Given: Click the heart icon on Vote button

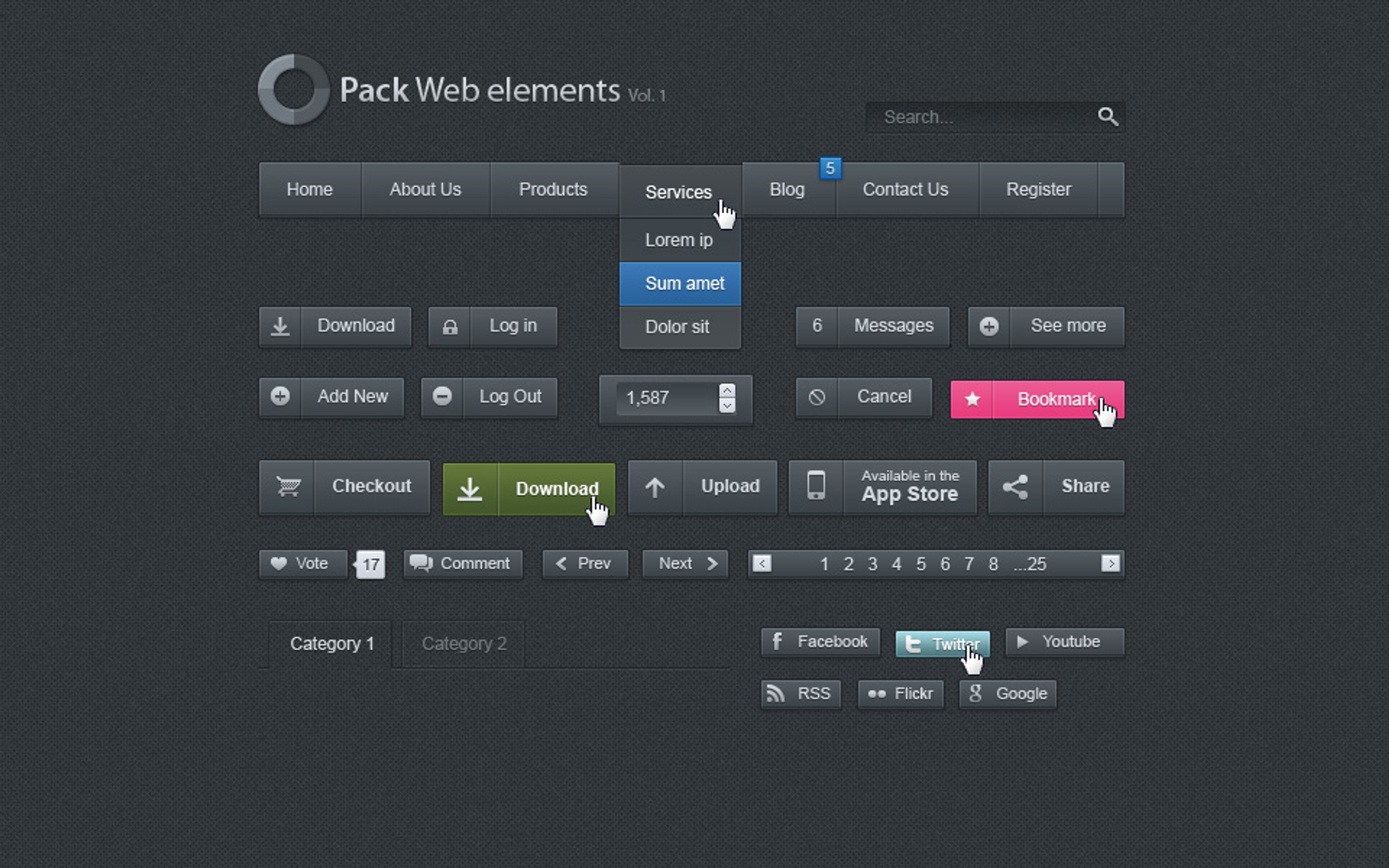Looking at the screenshot, I should pyautogui.click(x=278, y=563).
